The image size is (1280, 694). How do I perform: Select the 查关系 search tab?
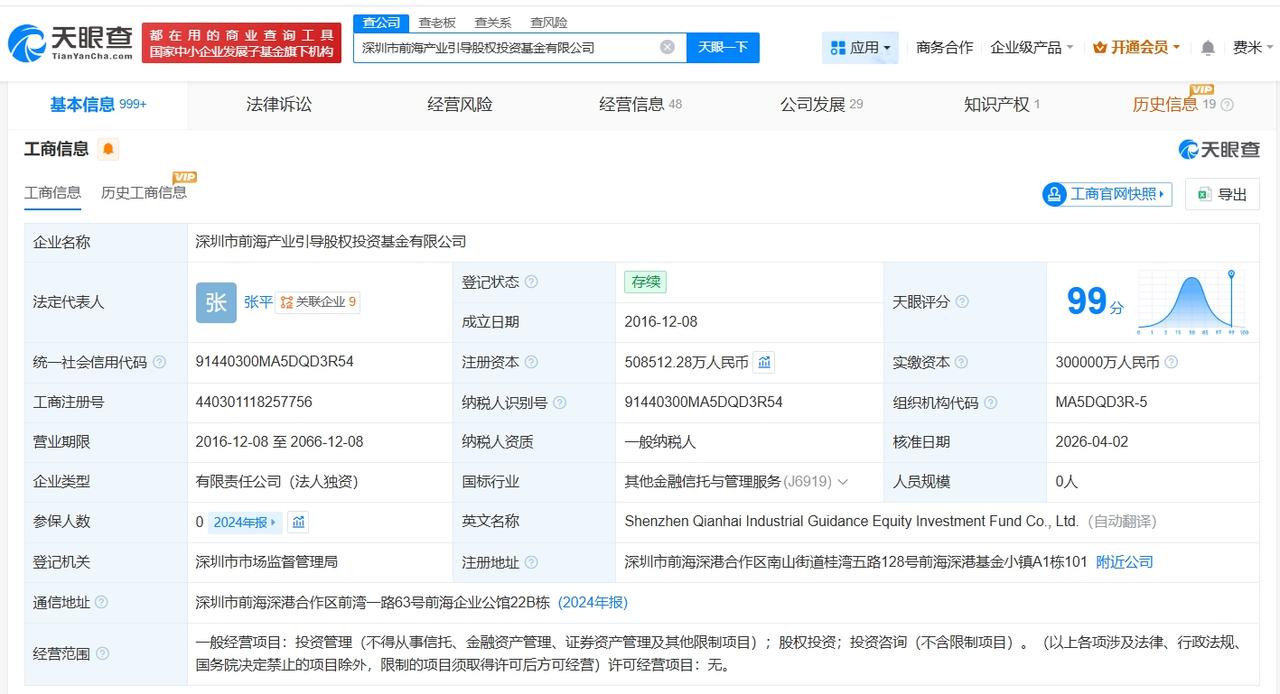[492, 22]
